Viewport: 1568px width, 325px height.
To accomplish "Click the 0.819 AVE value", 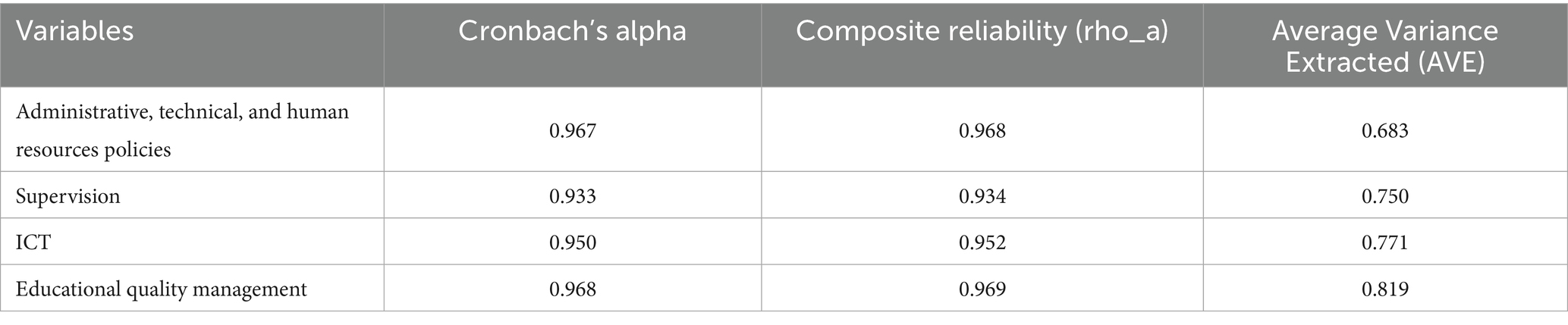I will click(1384, 289).
